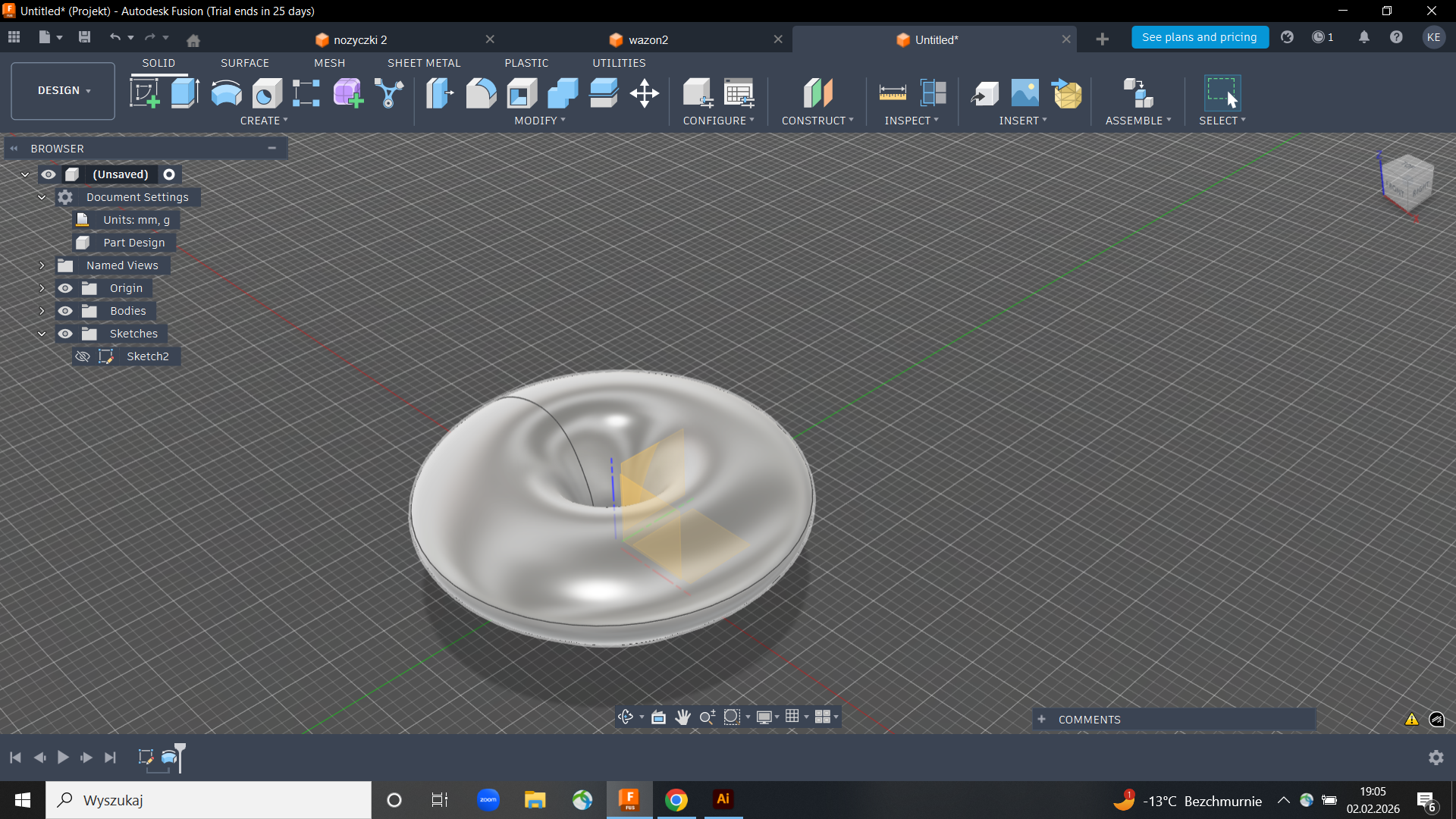Screen dimensions: 1456x819
Task: Hide the Bodies folder visibility
Action: 65,311
